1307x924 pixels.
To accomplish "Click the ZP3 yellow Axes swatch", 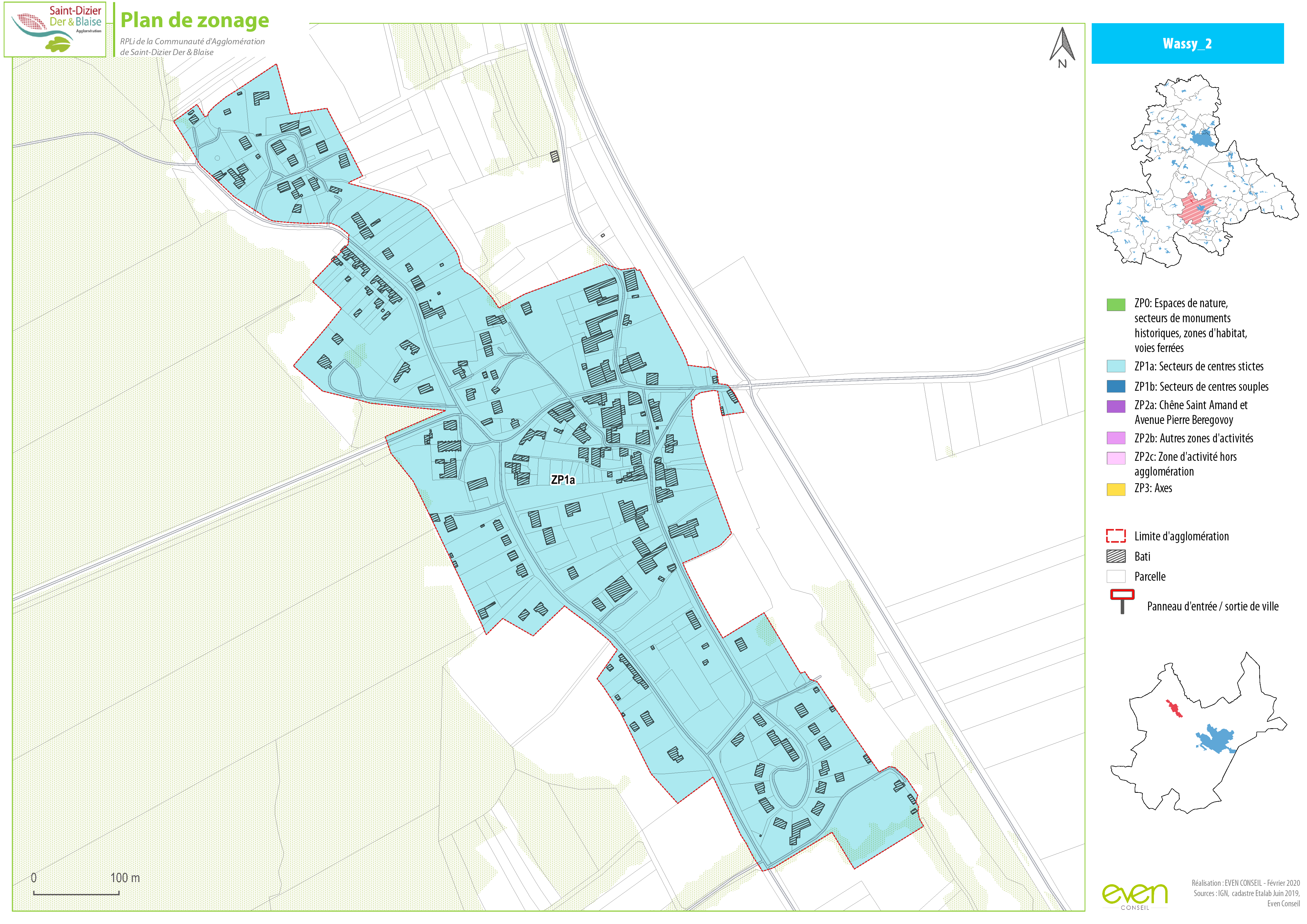I will point(1116,490).
